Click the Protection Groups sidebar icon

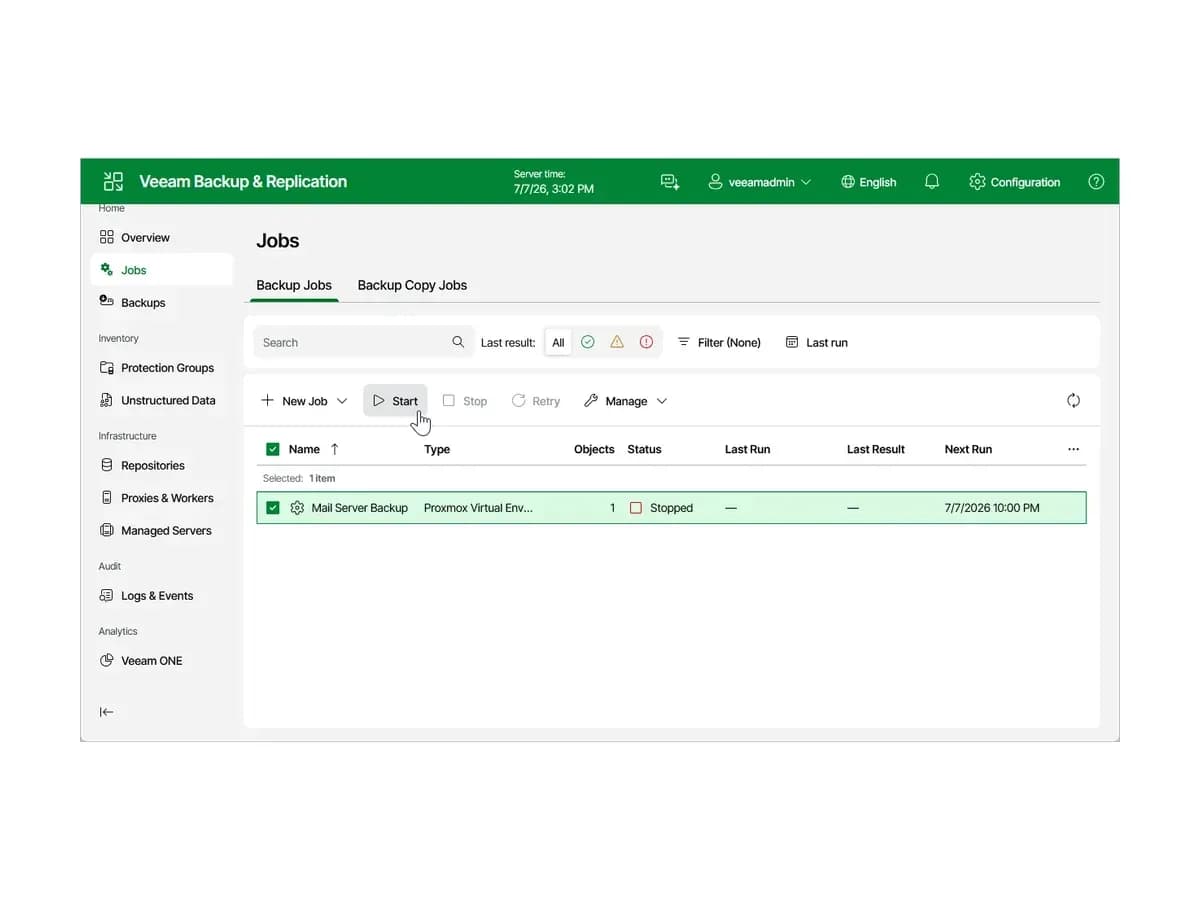pyautogui.click(x=107, y=368)
